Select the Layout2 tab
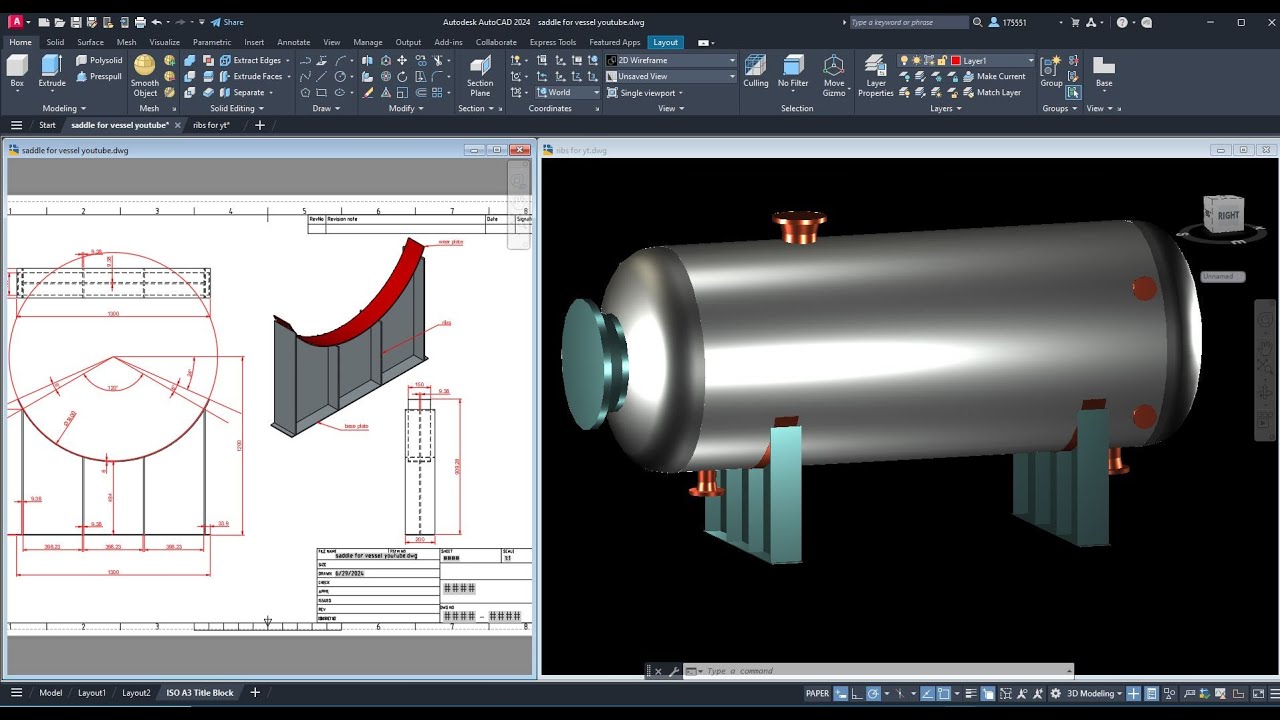The width and height of the screenshot is (1280, 720). [136, 693]
